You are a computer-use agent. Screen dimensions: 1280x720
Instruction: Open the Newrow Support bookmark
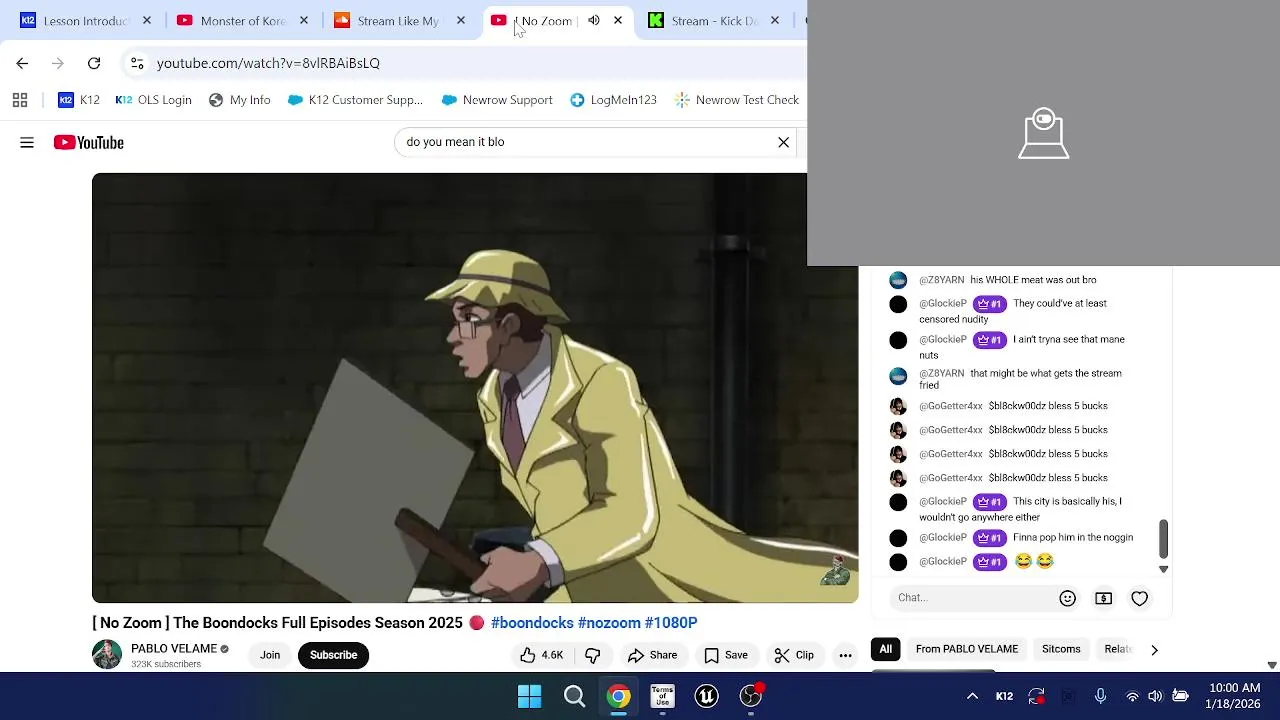coord(497,100)
